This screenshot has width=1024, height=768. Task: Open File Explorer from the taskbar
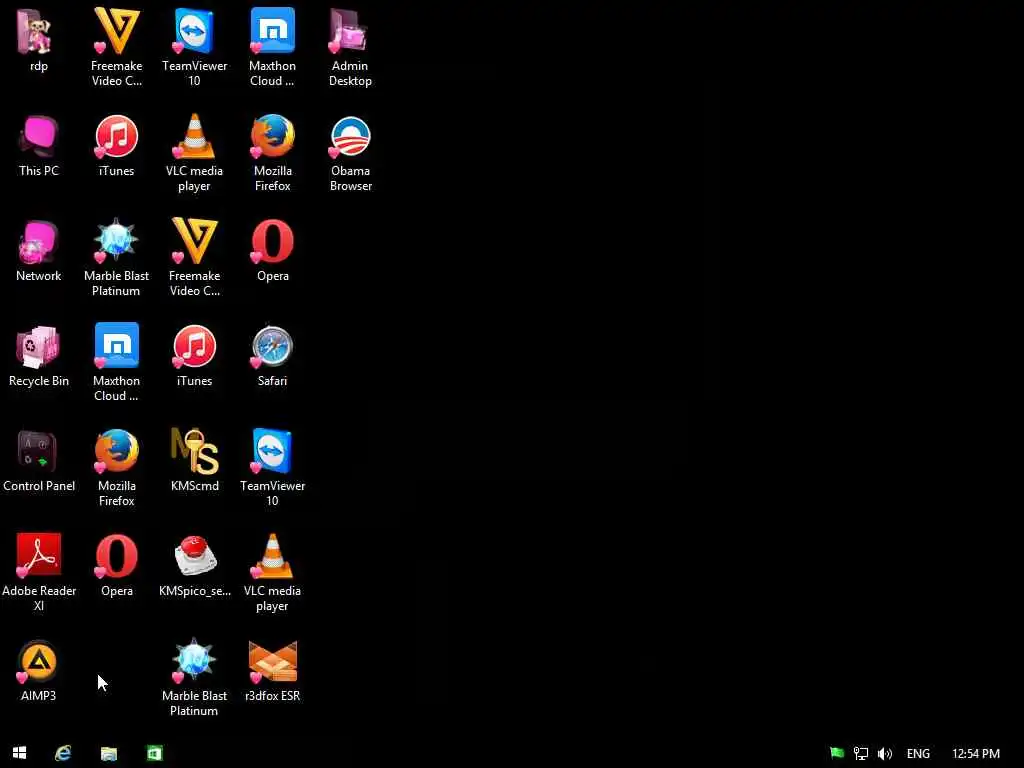108,754
